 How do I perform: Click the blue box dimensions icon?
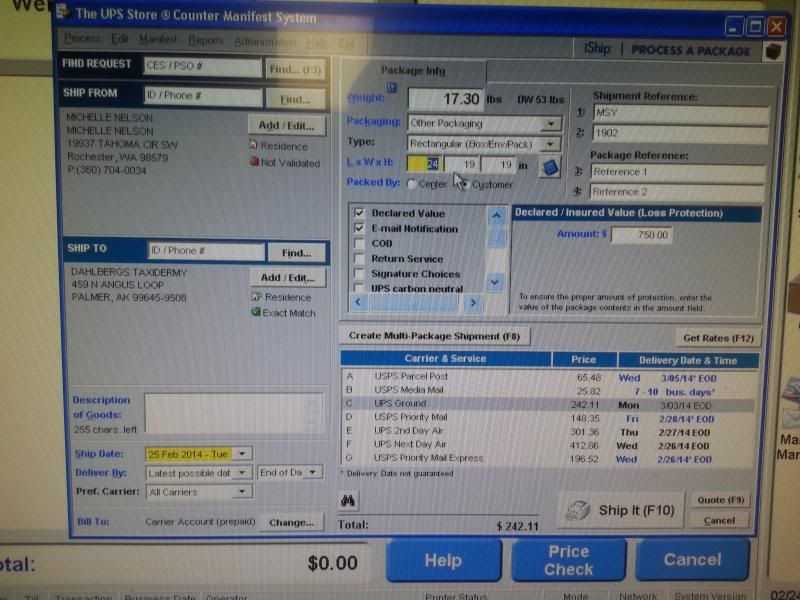click(548, 167)
